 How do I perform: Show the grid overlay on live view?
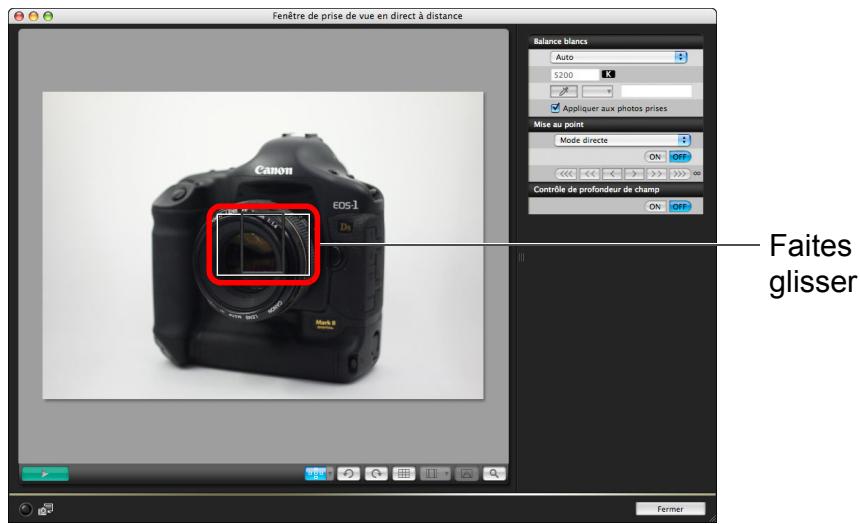click(x=404, y=474)
